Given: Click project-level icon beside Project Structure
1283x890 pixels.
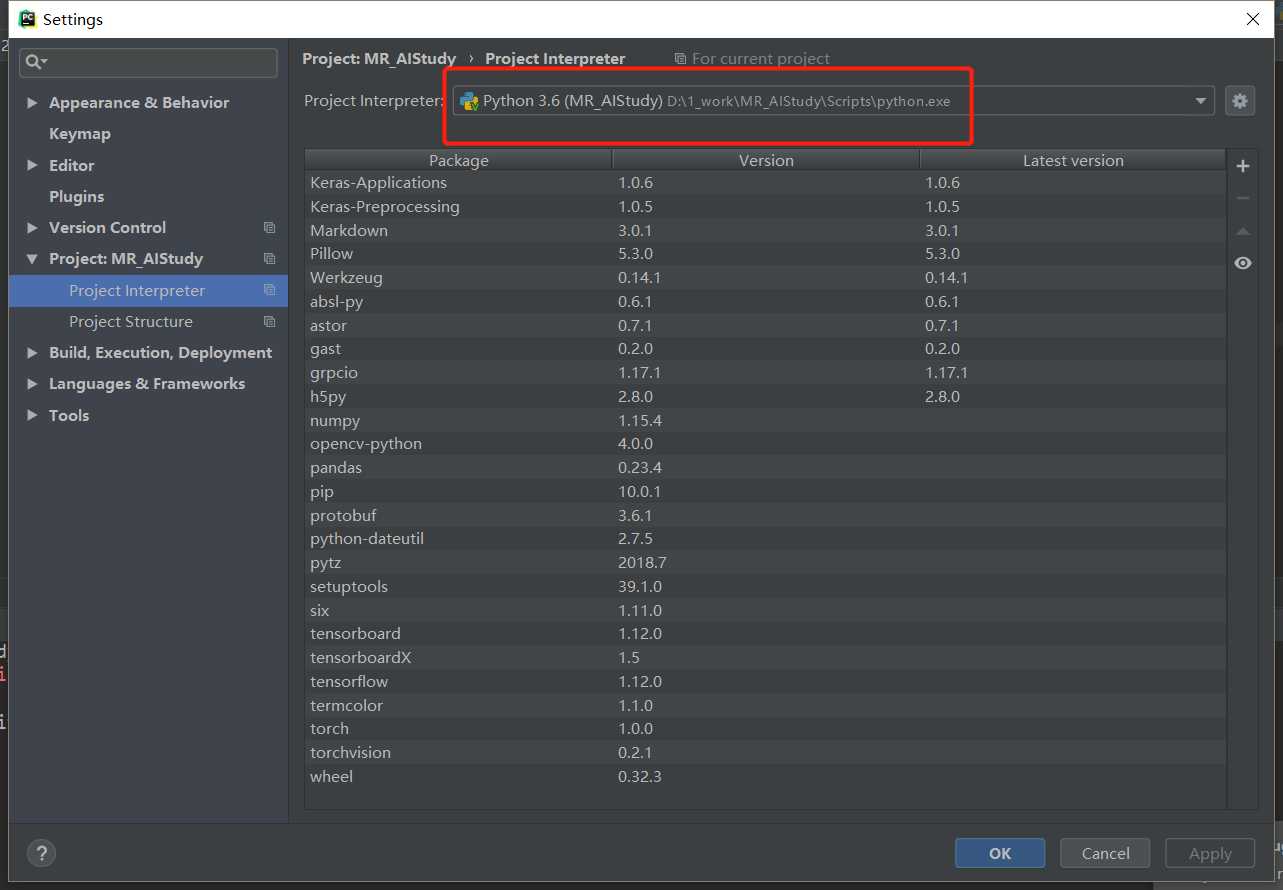Looking at the screenshot, I should 269,322.
